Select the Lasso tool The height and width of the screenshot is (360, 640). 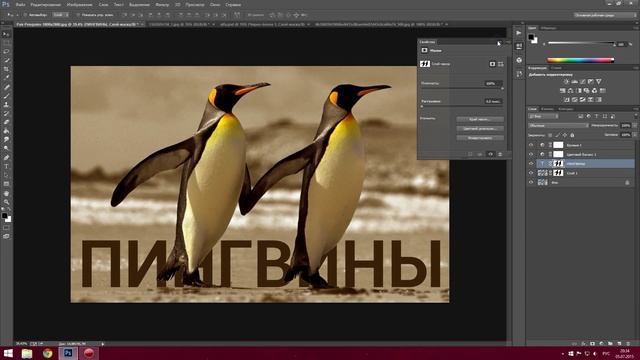click(6, 51)
